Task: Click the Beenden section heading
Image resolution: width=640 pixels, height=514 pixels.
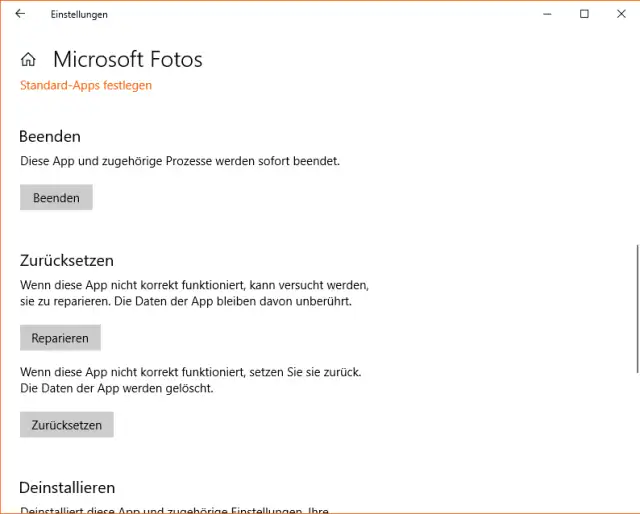Action: click(x=50, y=136)
